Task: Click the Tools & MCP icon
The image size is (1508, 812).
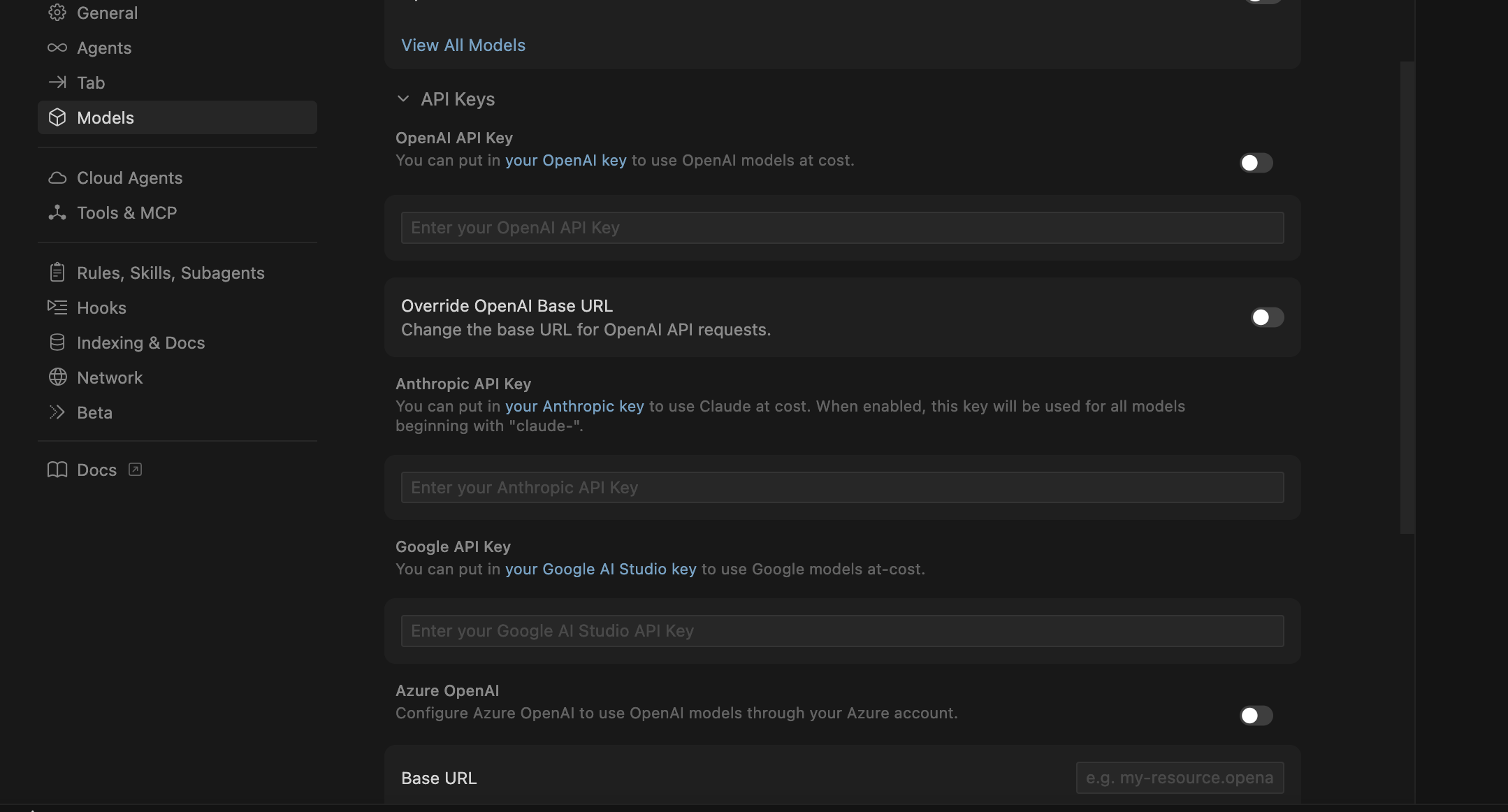Action: pos(57,212)
